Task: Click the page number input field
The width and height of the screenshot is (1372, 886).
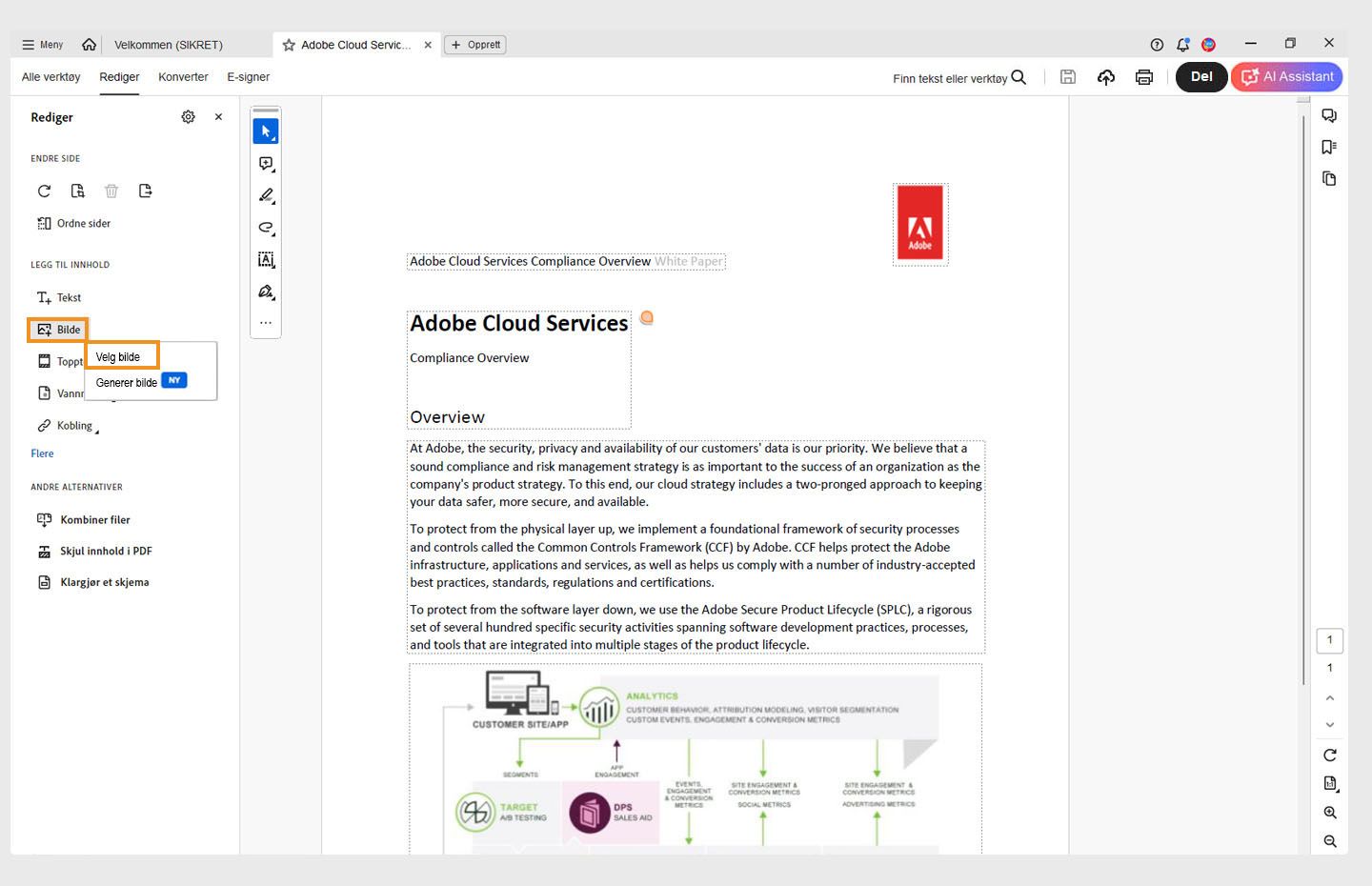Action: (1329, 639)
